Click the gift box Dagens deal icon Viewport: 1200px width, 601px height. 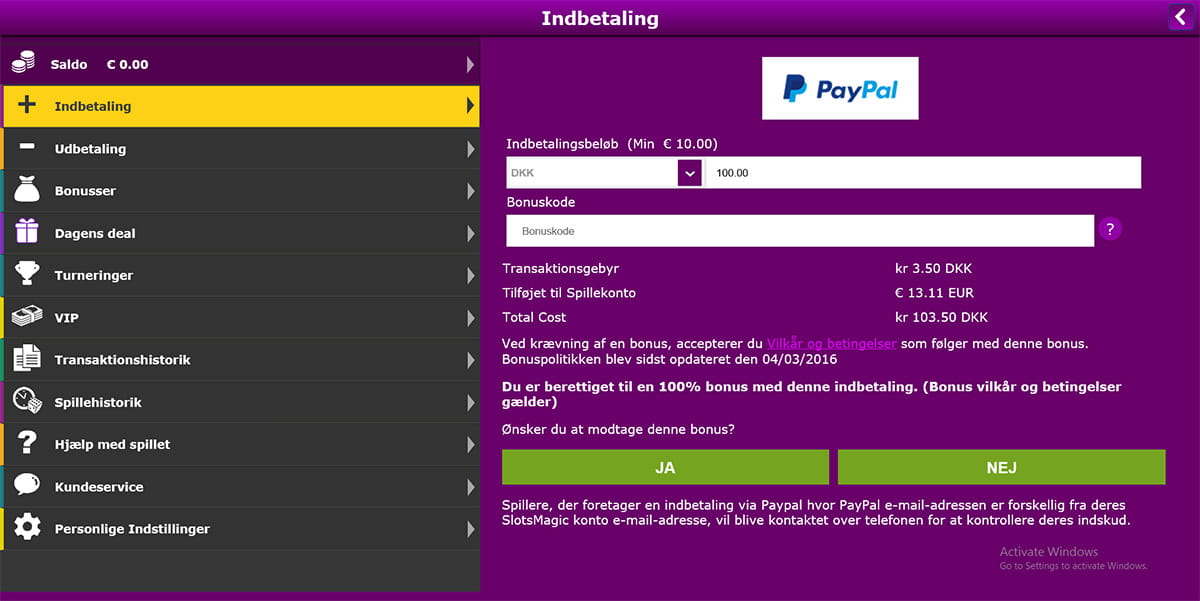pos(27,232)
